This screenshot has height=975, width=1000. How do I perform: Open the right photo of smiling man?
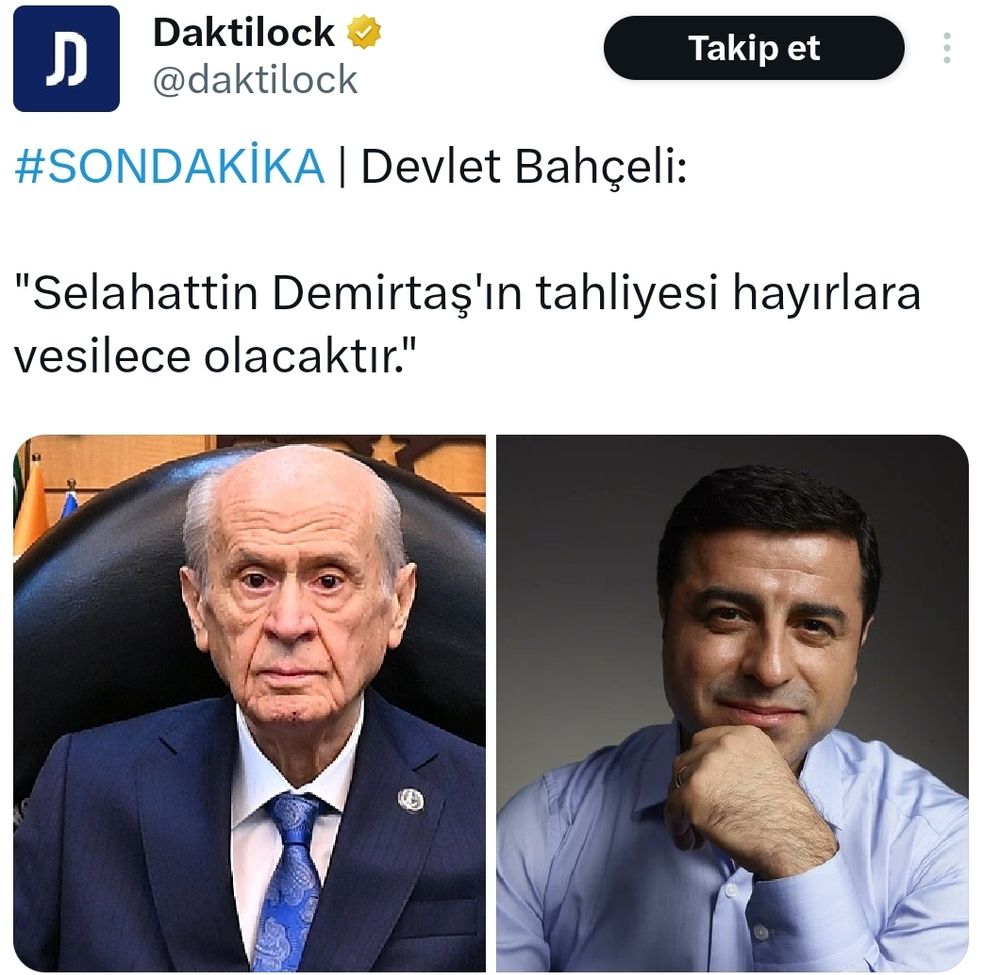point(733,703)
